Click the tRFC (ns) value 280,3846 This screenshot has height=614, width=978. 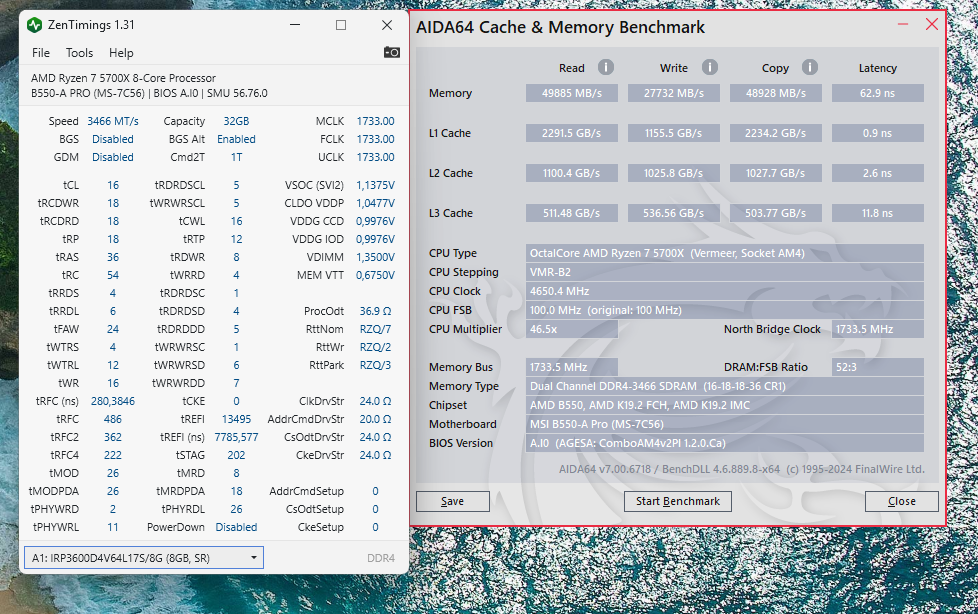click(x=113, y=401)
